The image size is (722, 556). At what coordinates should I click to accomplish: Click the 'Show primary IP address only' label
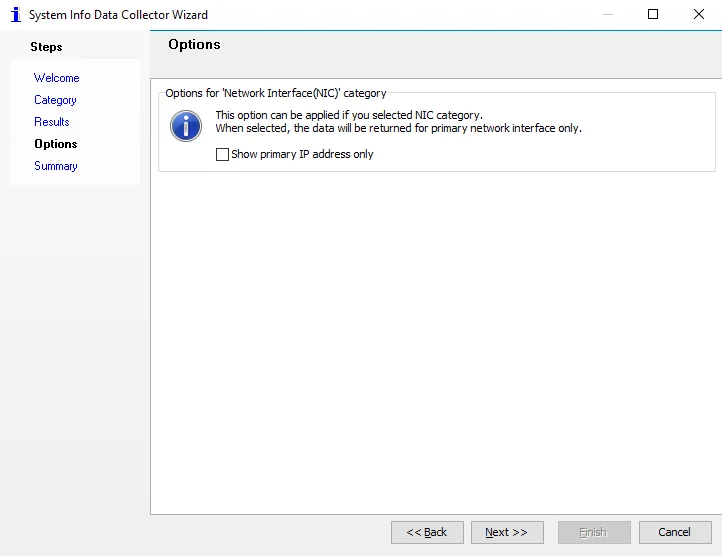point(302,154)
